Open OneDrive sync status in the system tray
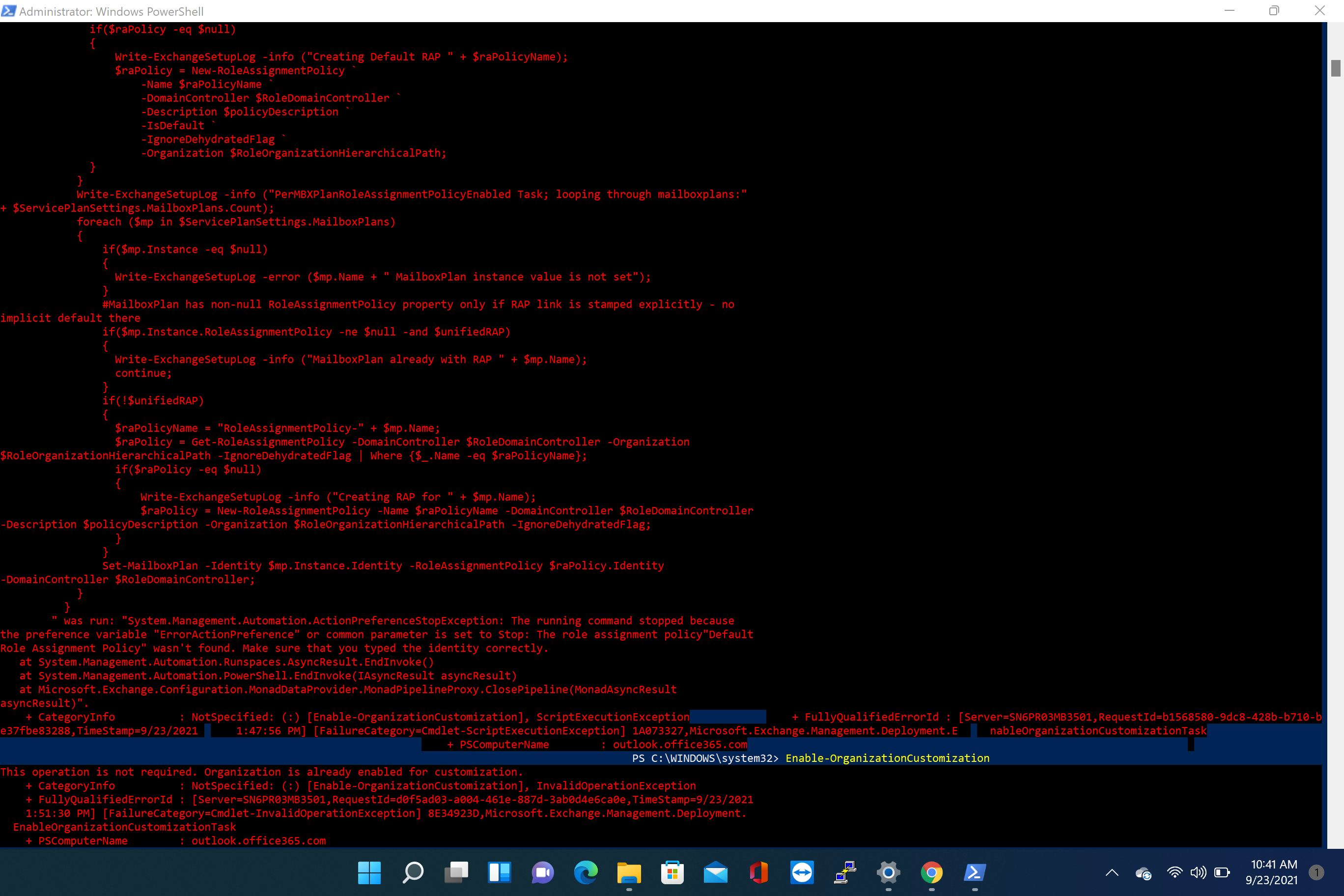Viewport: 1344px width, 896px height. click(1142, 873)
